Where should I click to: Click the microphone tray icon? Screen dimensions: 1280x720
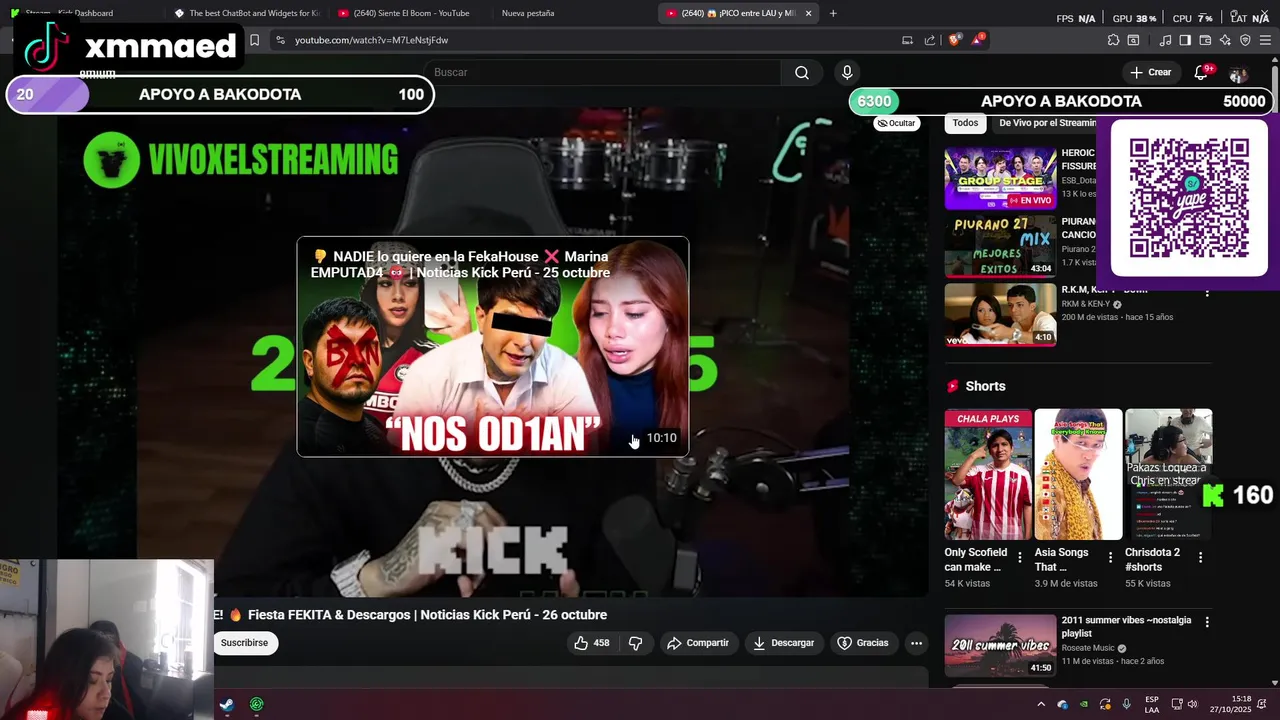click(1127, 704)
